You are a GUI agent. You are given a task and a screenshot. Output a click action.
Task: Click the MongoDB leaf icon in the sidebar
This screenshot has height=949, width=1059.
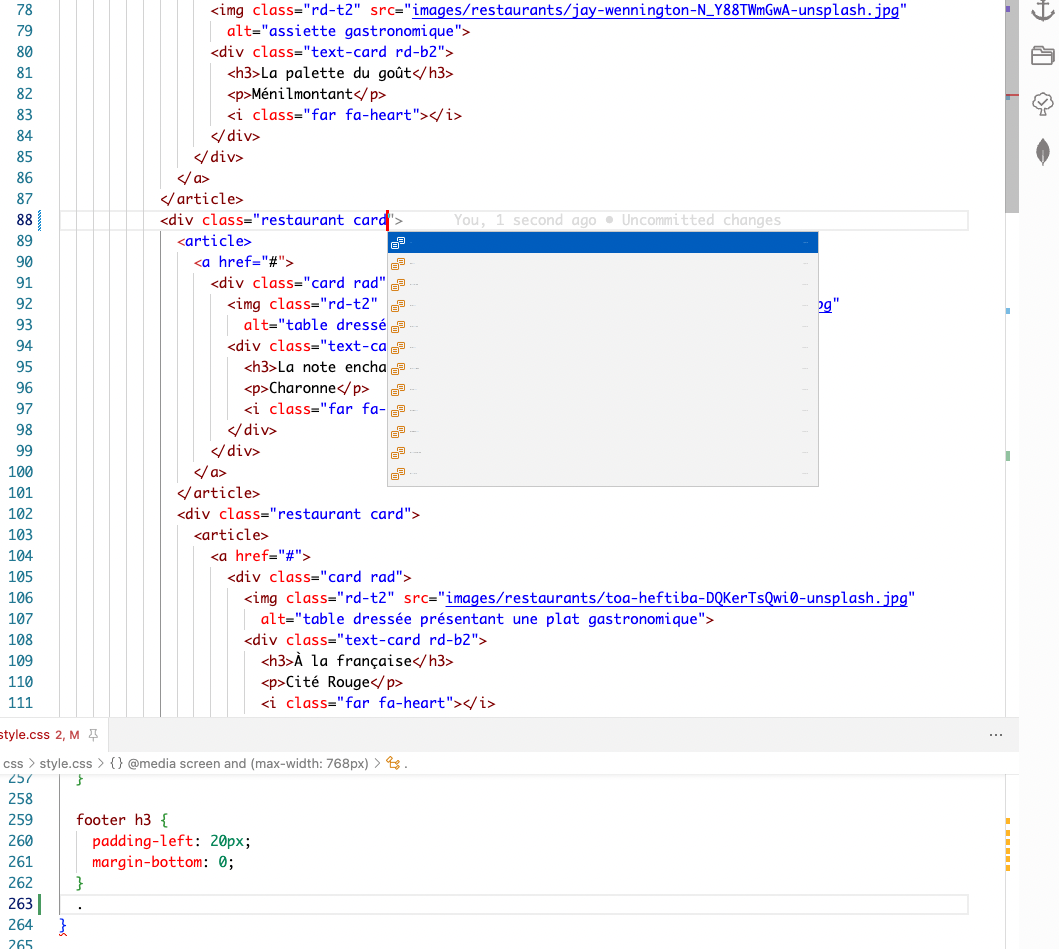[1043, 152]
